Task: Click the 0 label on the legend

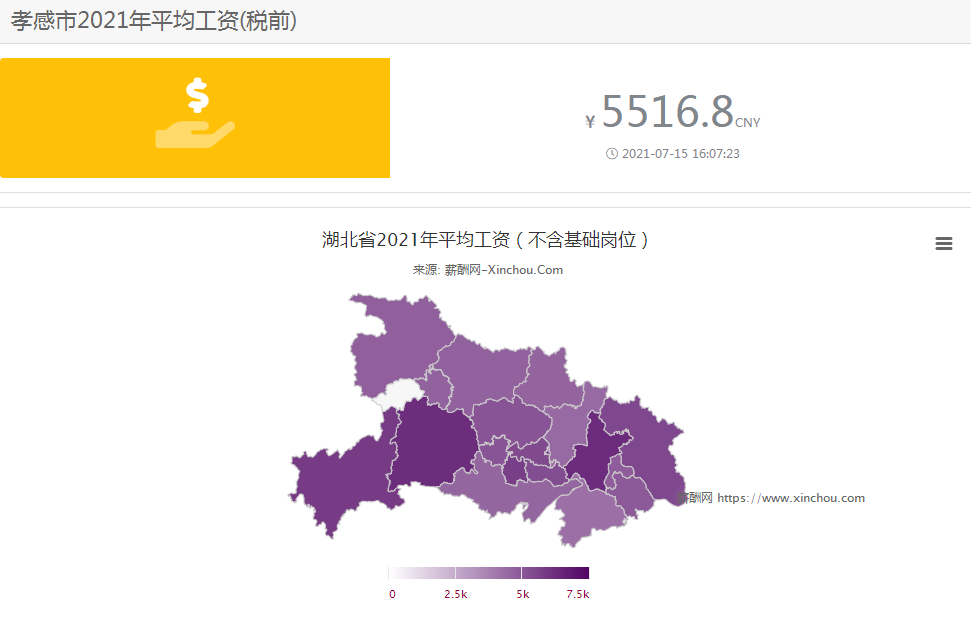Action: coord(391,594)
